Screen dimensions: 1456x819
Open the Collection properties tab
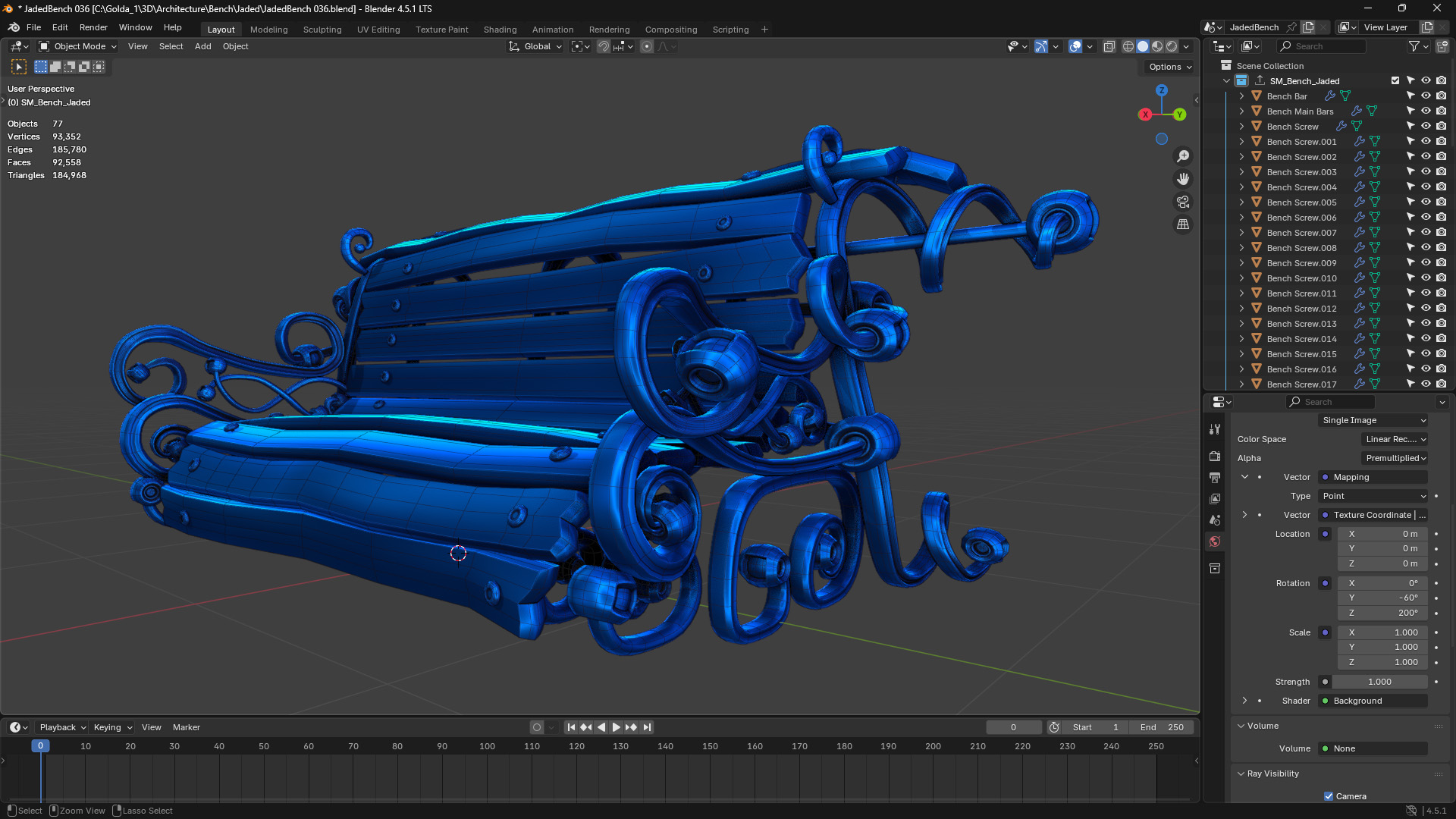point(1215,567)
